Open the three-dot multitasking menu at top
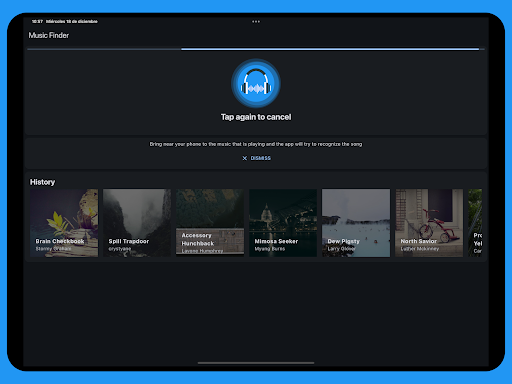 256,22
